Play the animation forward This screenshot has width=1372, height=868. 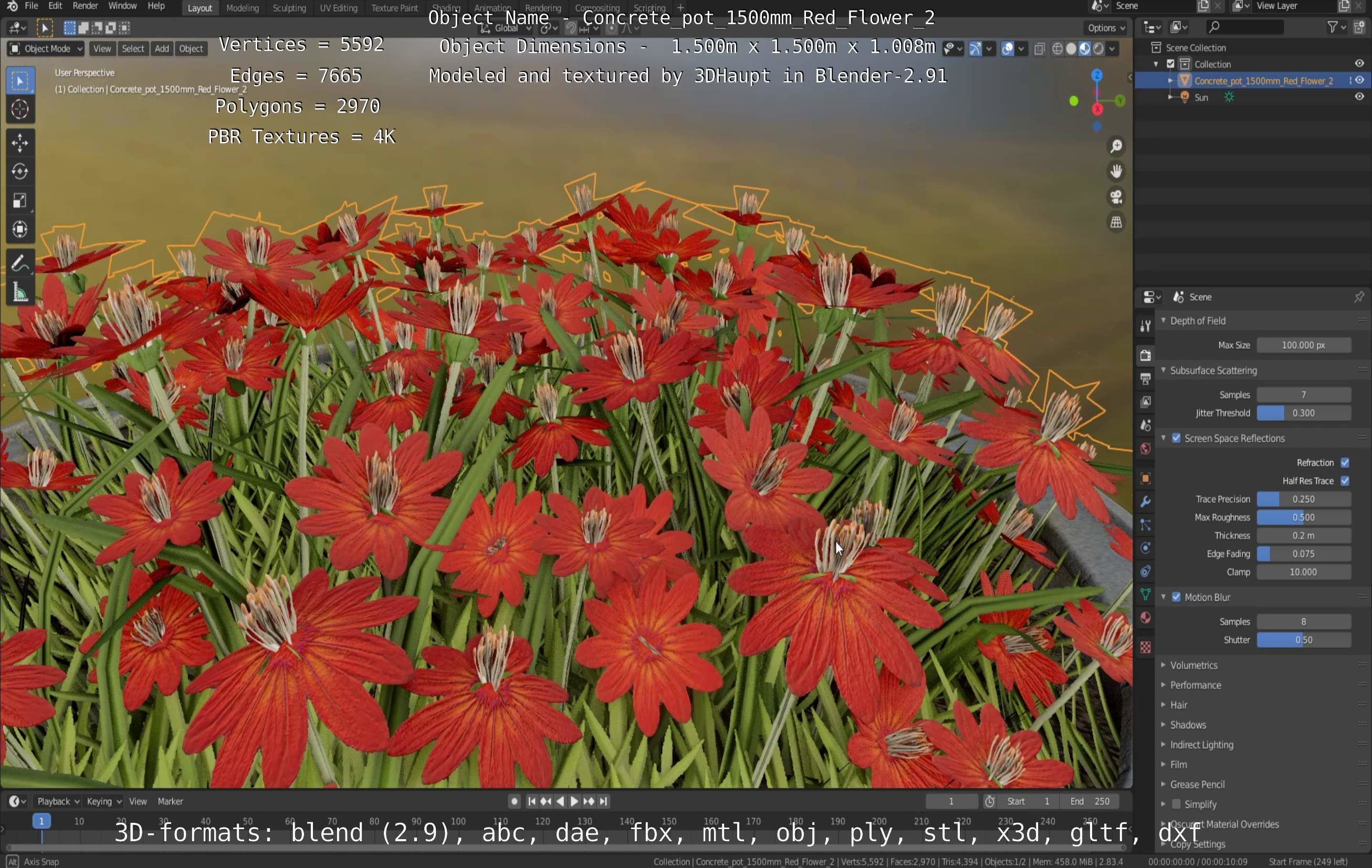(574, 802)
